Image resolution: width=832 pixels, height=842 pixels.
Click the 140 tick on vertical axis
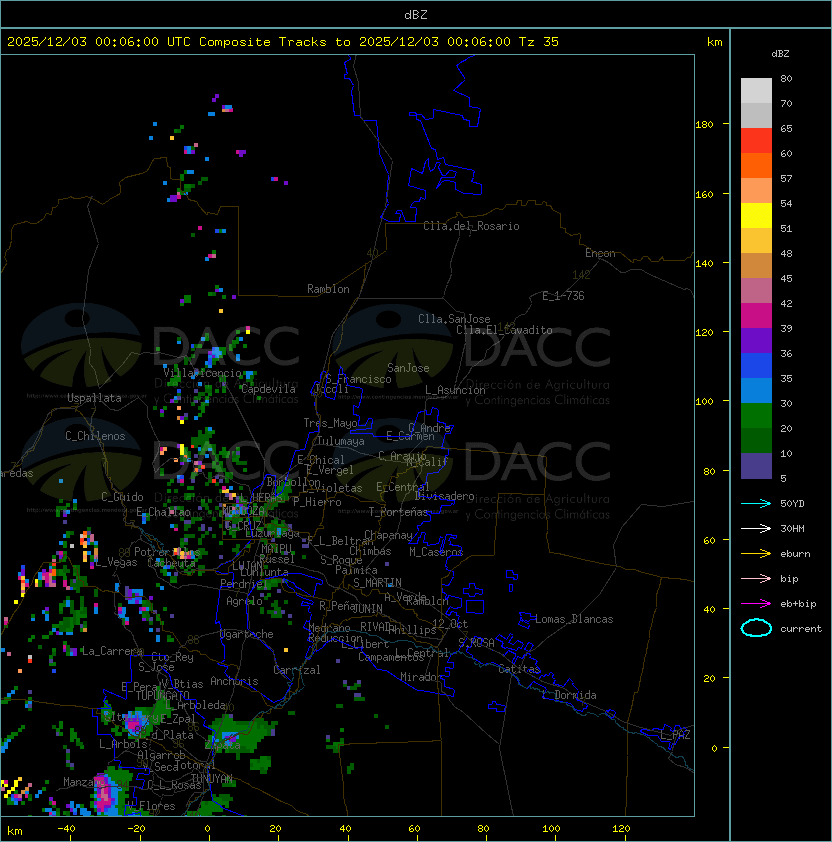704,264
